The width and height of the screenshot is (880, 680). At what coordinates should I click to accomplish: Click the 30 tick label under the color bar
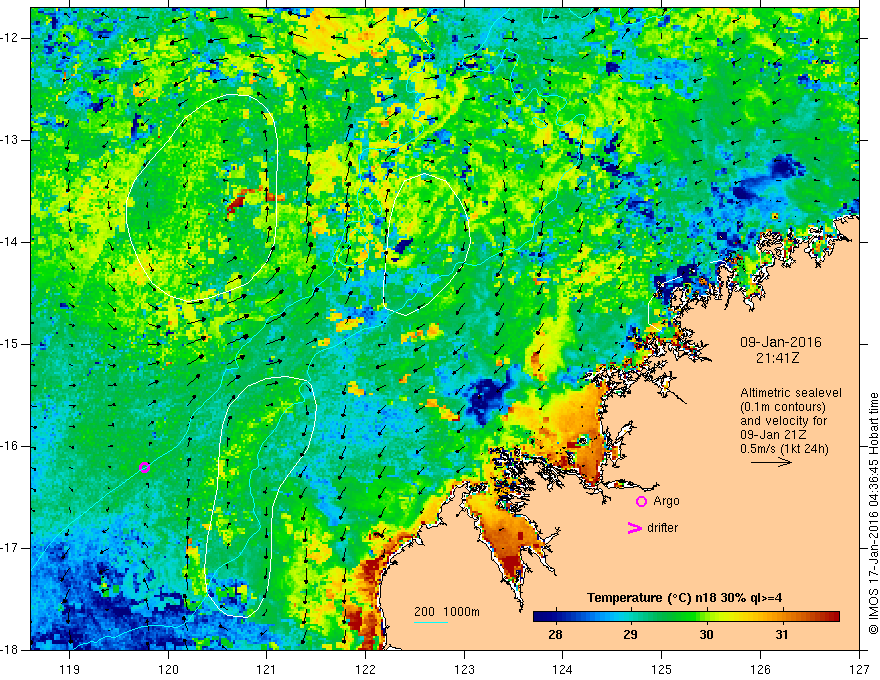pos(706,635)
